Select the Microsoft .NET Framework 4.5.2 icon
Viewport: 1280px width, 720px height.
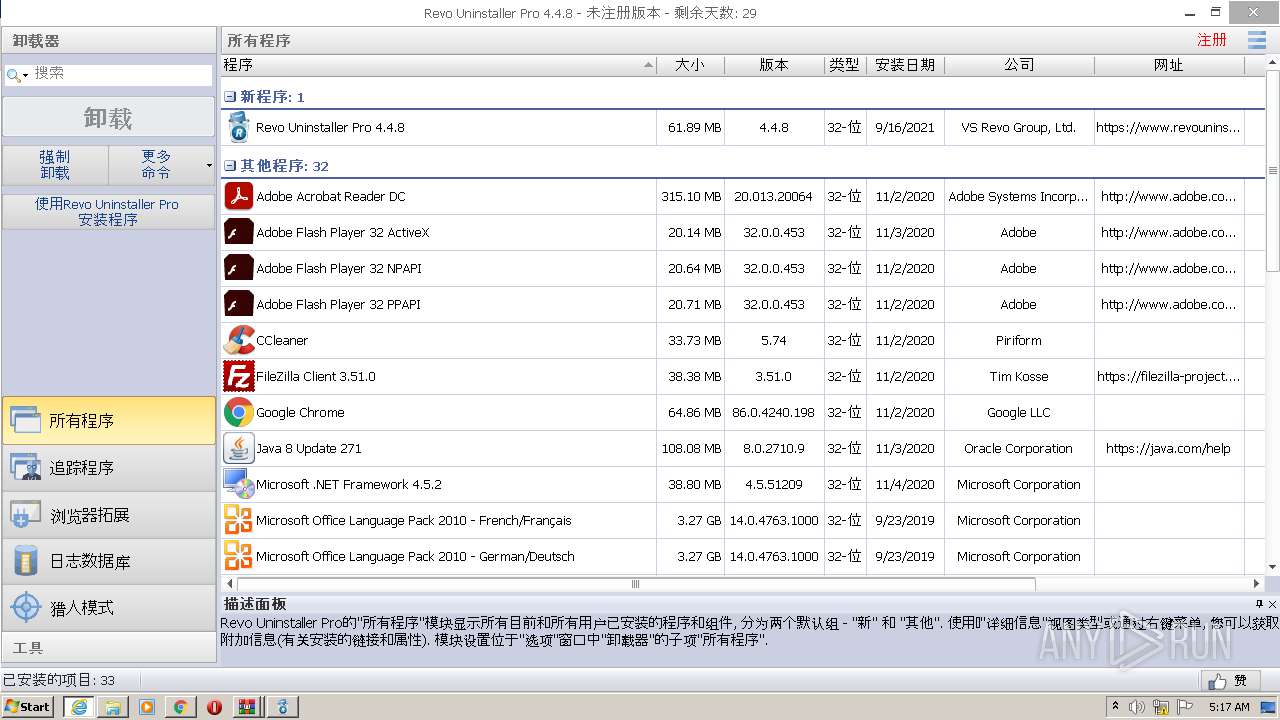tap(238, 484)
